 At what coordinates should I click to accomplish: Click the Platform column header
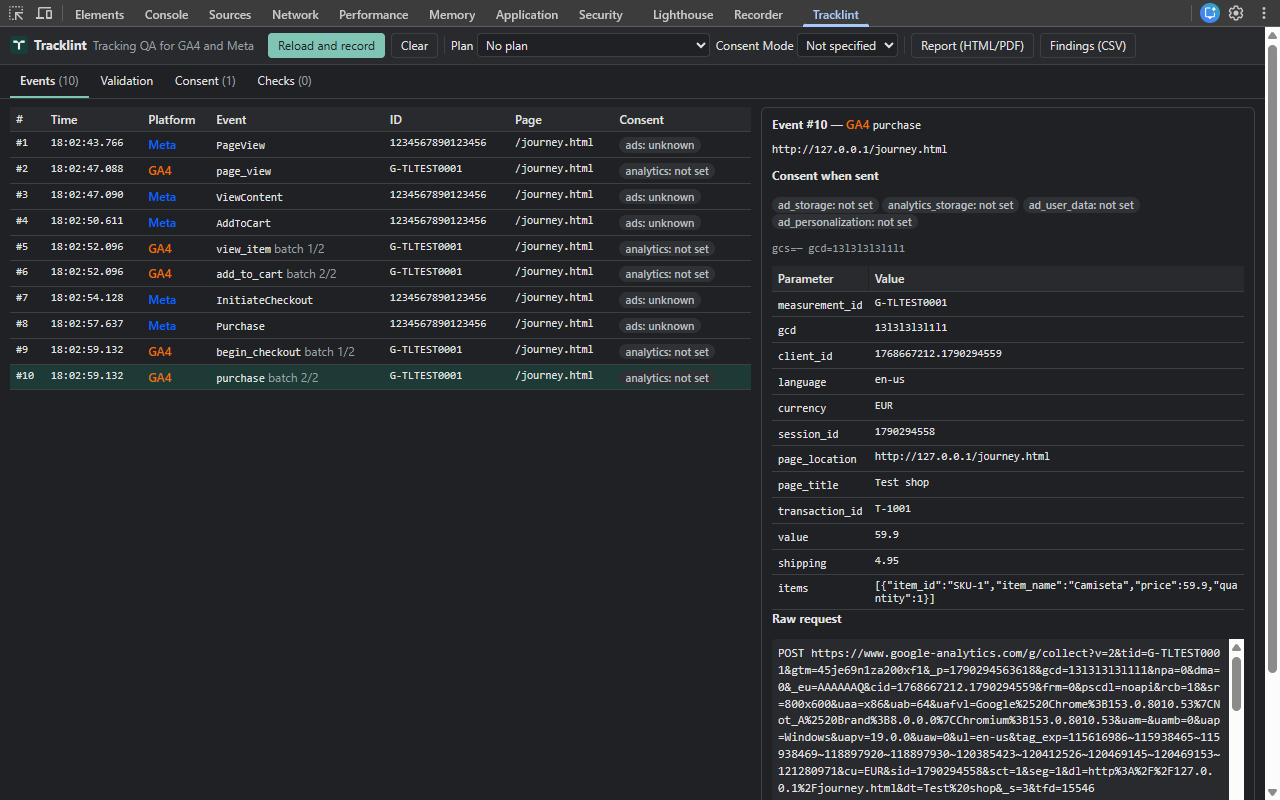point(172,120)
